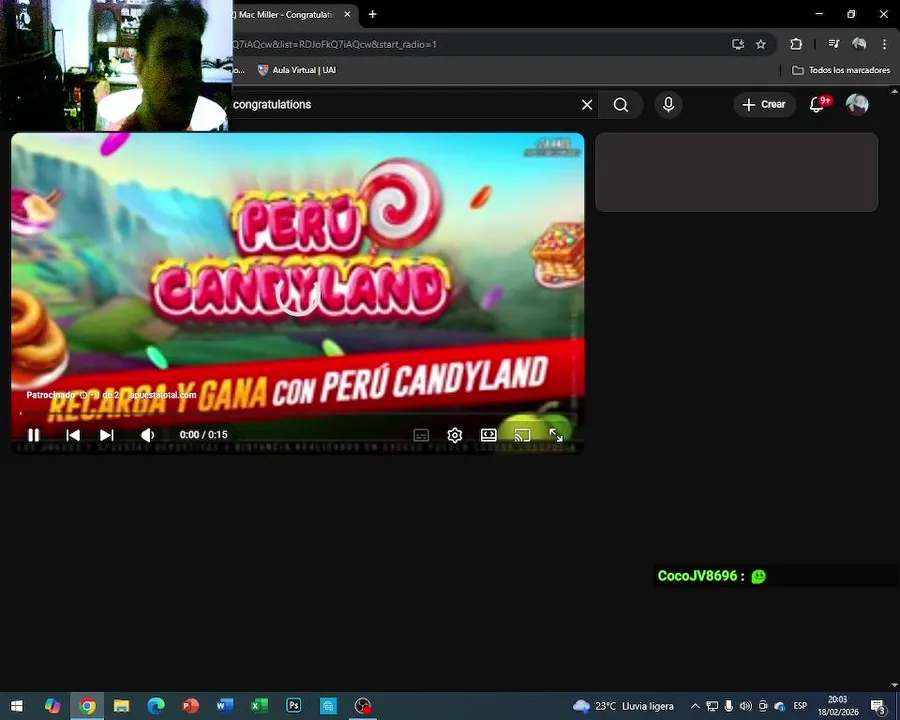
Task: Open OBS Studio from taskbar
Action: [x=363, y=706]
